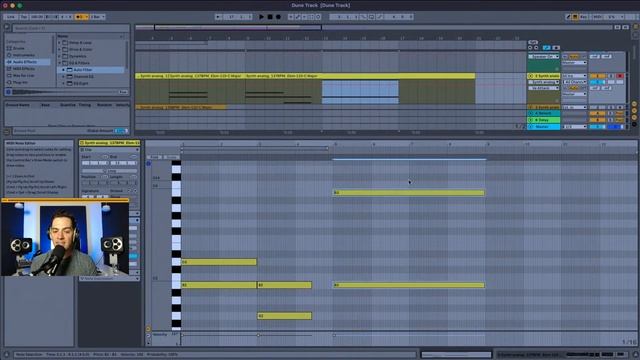This screenshot has height=360, width=640.
Task: Click the Link button in control bar
Action: (11, 17)
